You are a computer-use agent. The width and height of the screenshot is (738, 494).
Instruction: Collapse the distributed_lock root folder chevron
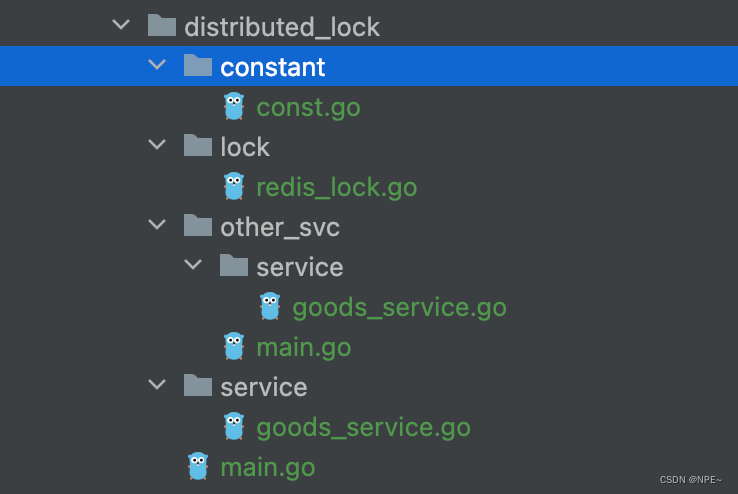[121, 24]
